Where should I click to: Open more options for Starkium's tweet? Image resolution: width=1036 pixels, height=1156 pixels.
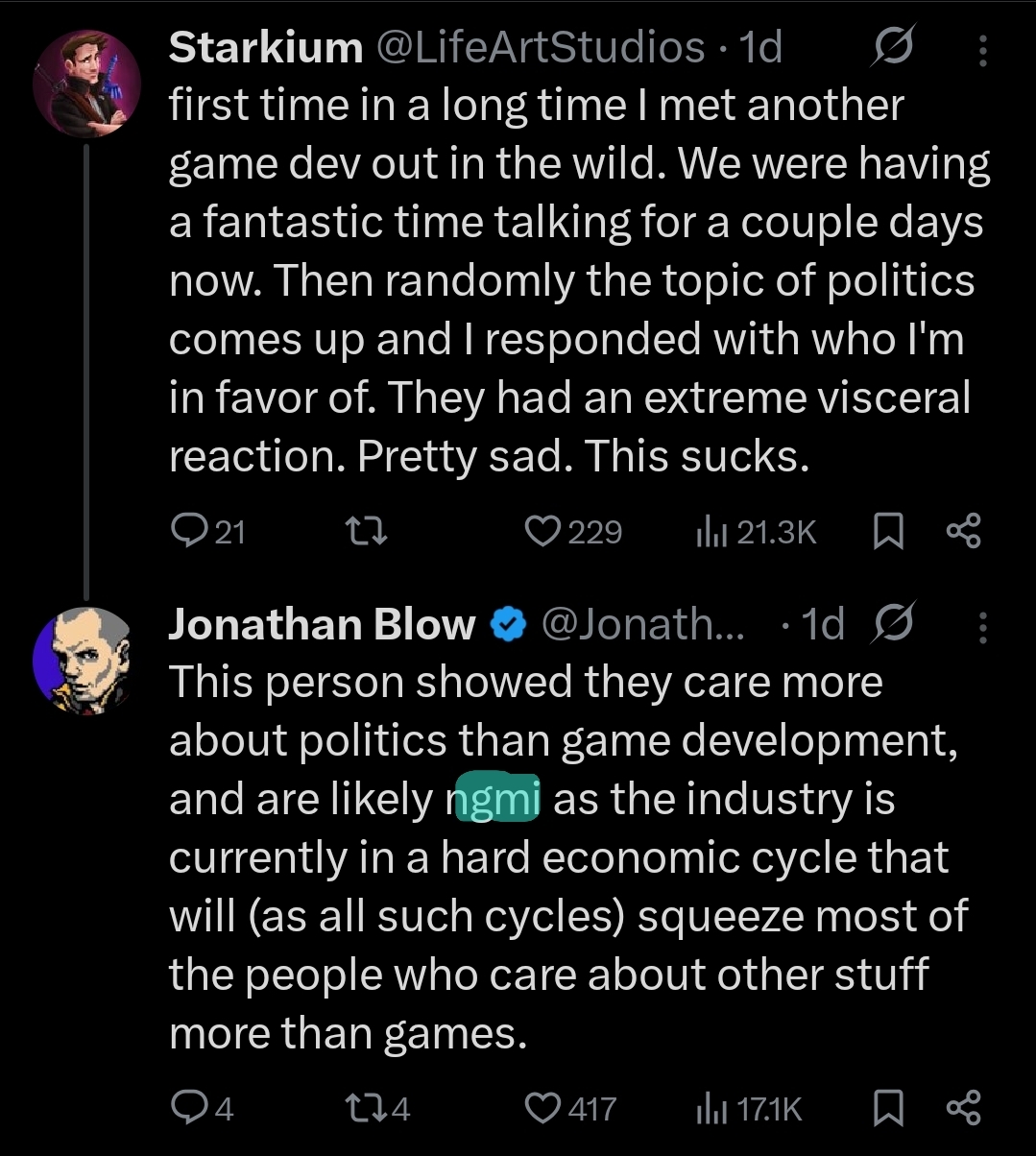click(981, 50)
